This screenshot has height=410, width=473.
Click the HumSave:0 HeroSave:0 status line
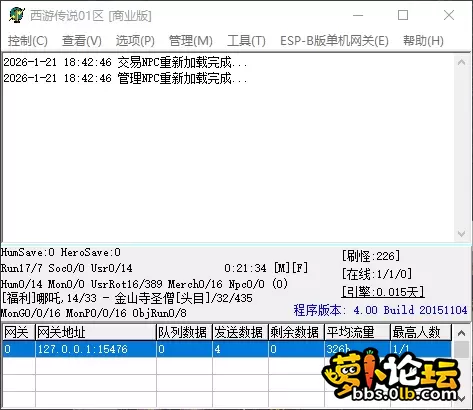click(61, 252)
